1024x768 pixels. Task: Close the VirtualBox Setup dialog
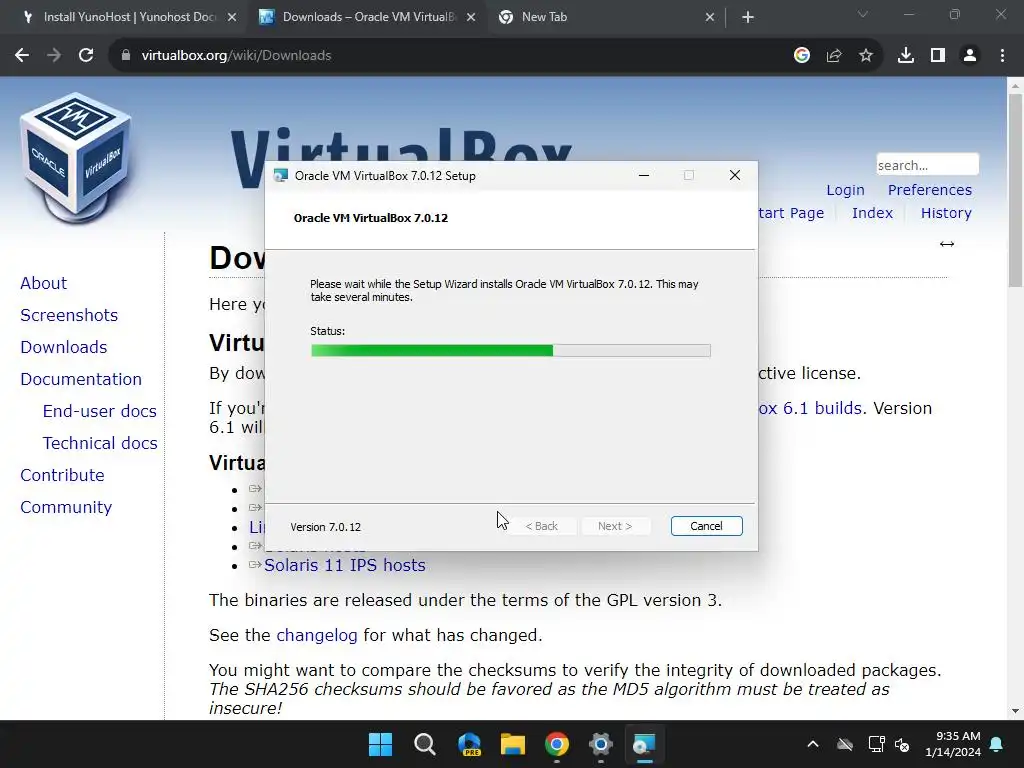(x=735, y=176)
